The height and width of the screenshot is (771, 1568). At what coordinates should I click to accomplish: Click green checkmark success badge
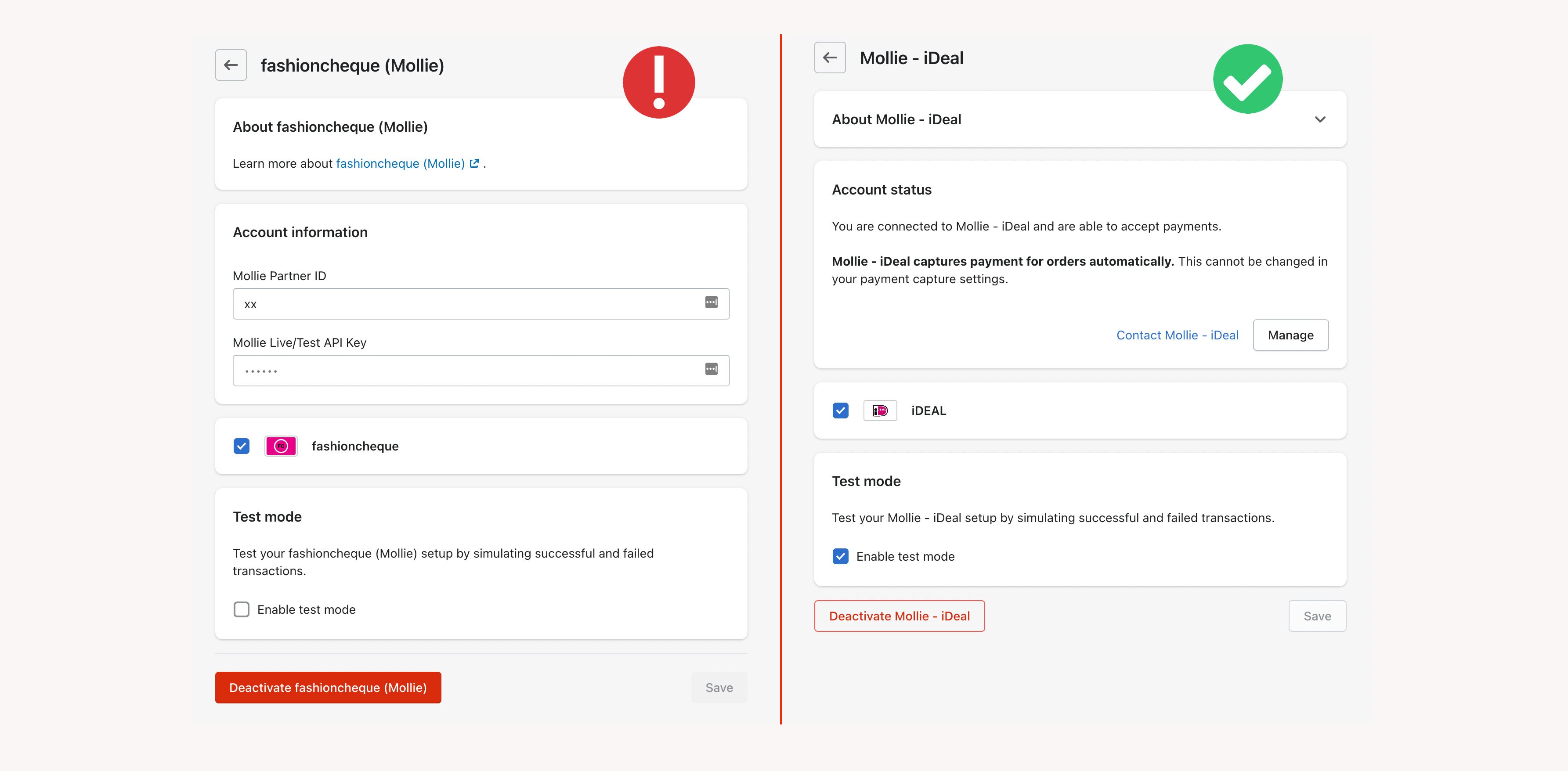[1247, 79]
